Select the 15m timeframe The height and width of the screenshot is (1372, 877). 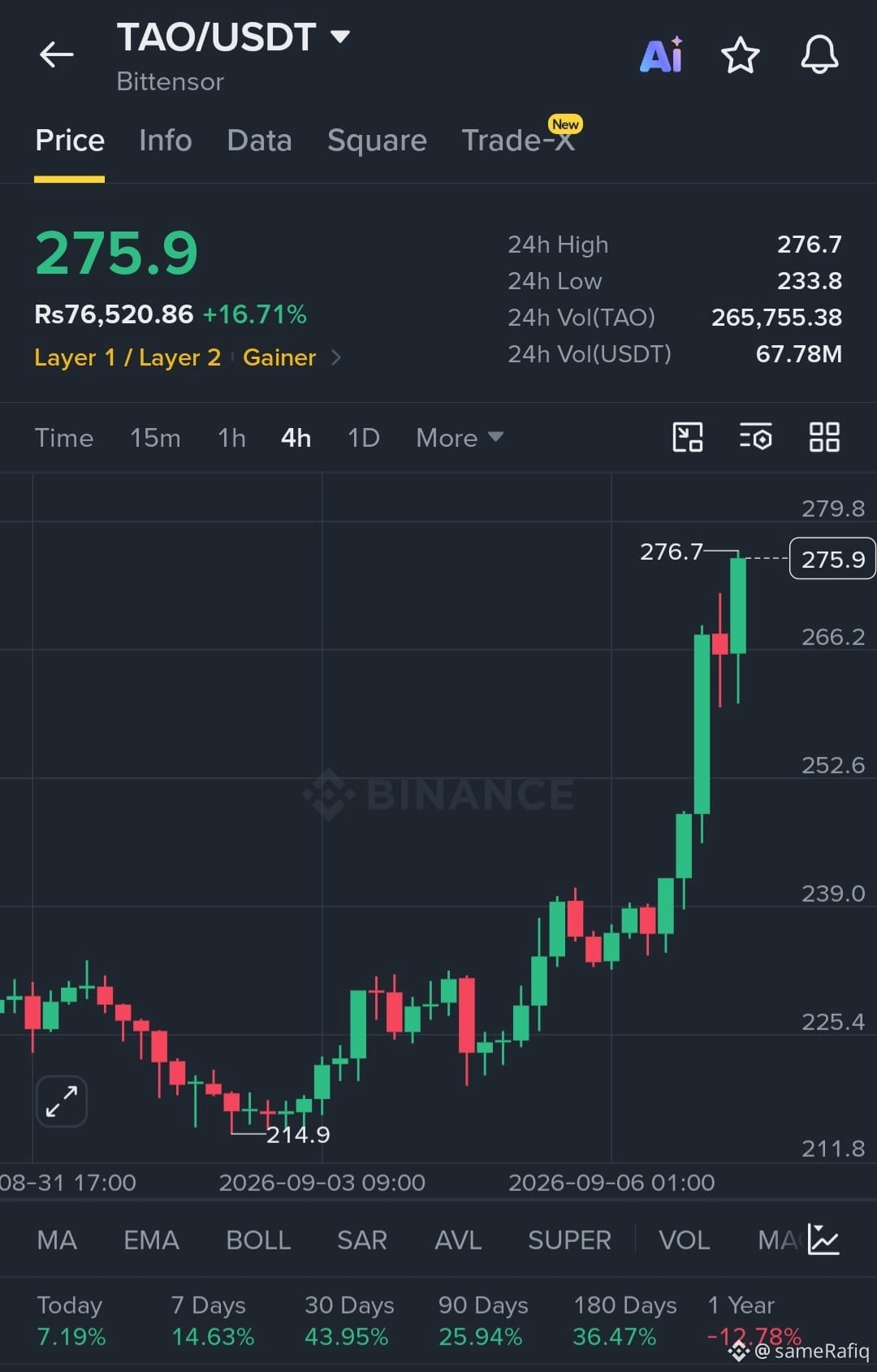tap(155, 438)
